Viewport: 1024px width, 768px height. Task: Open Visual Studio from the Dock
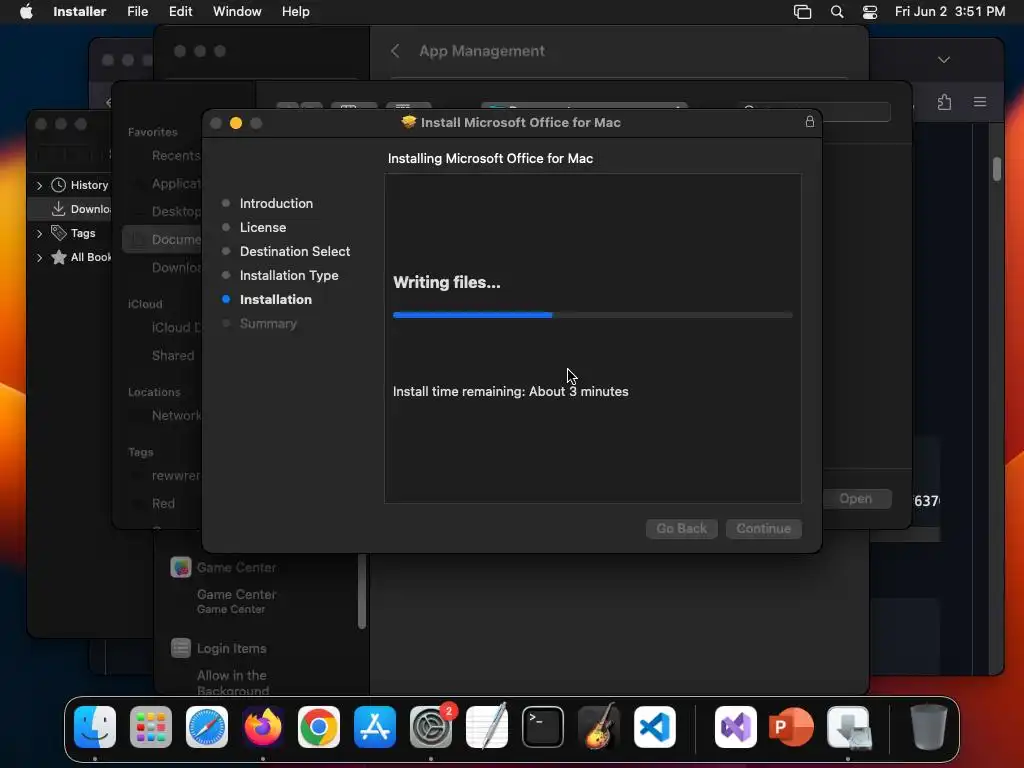(736, 727)
